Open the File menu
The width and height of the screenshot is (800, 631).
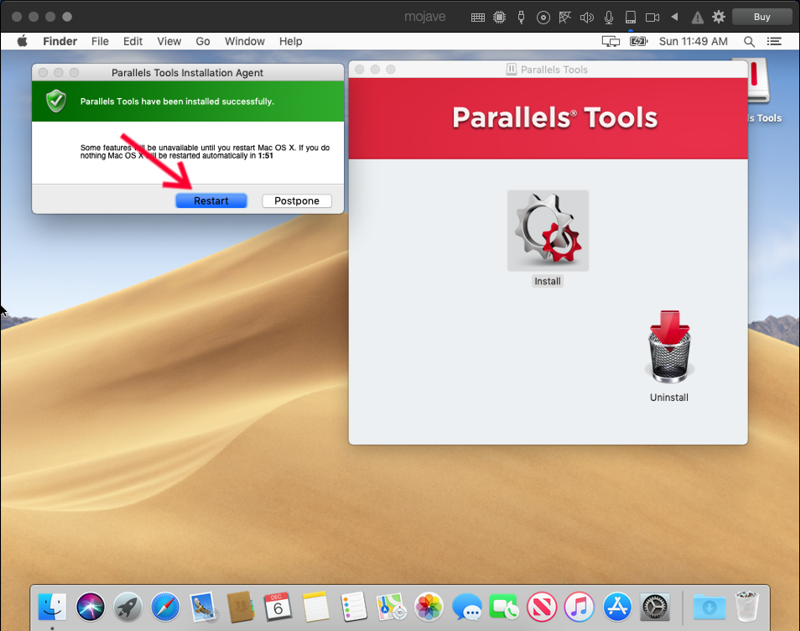100,41
